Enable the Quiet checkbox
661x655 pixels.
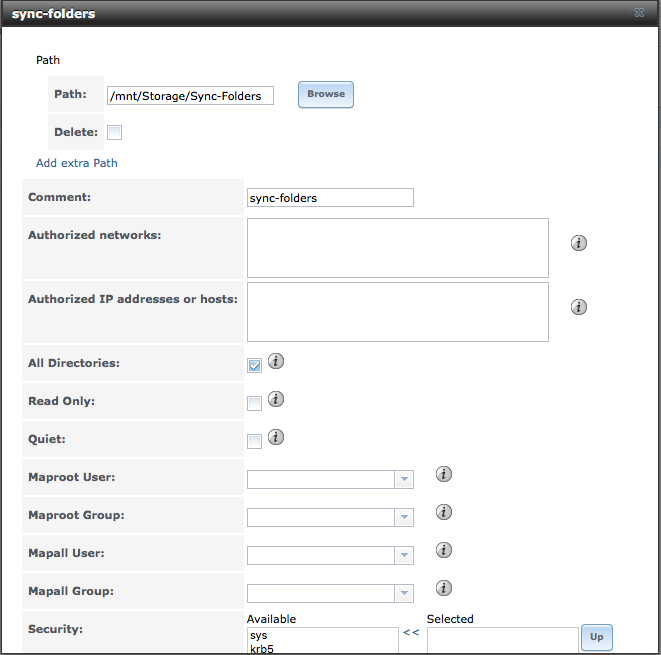pos(254,441)
